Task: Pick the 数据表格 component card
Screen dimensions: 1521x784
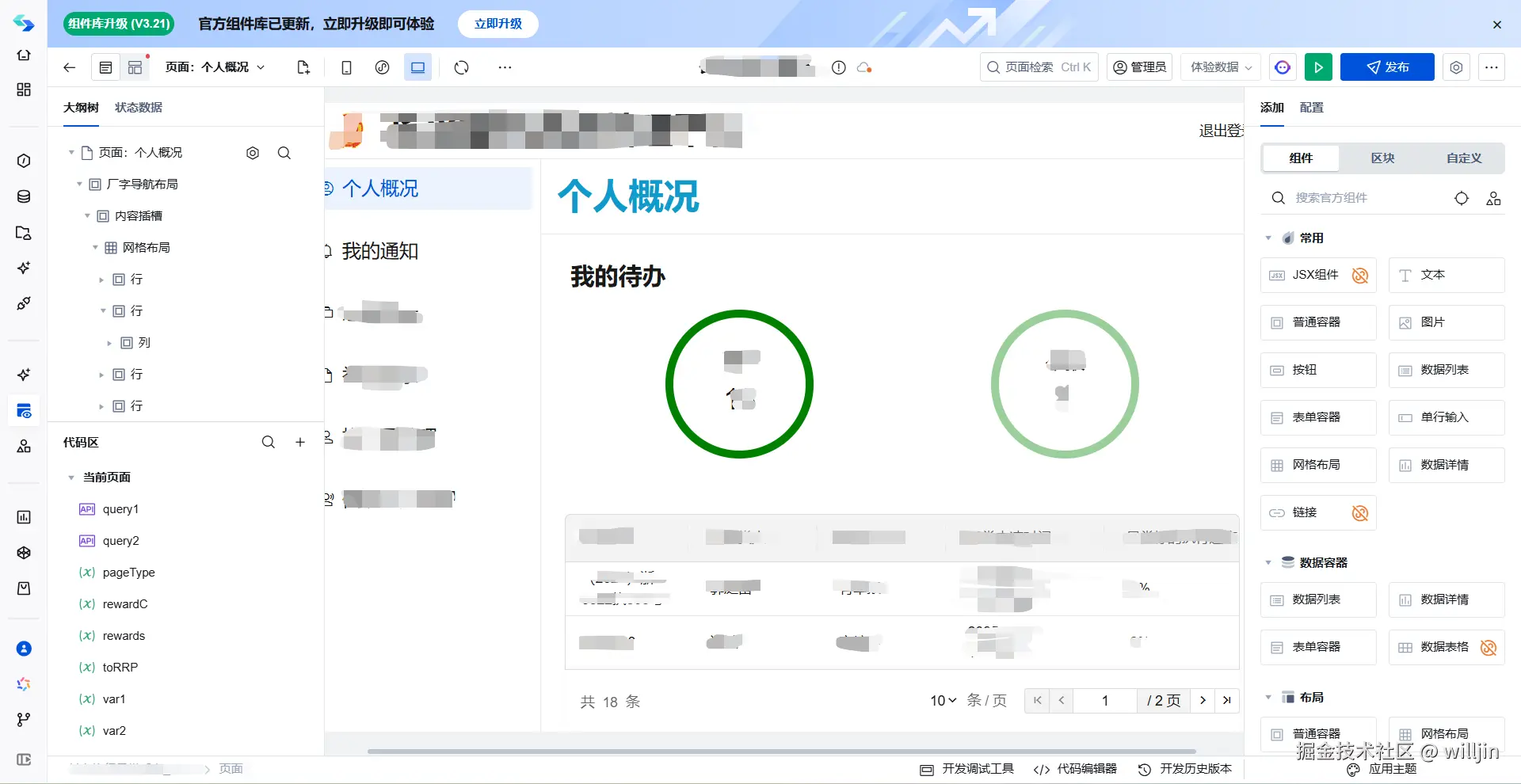Action: [1447, 647]
